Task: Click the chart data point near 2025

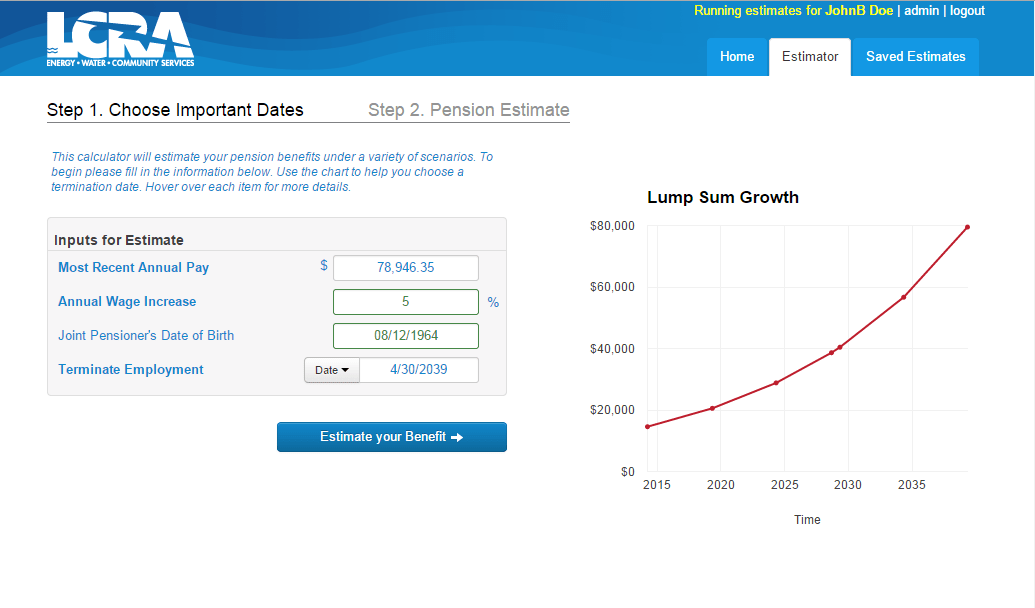Action: [776, 383]
